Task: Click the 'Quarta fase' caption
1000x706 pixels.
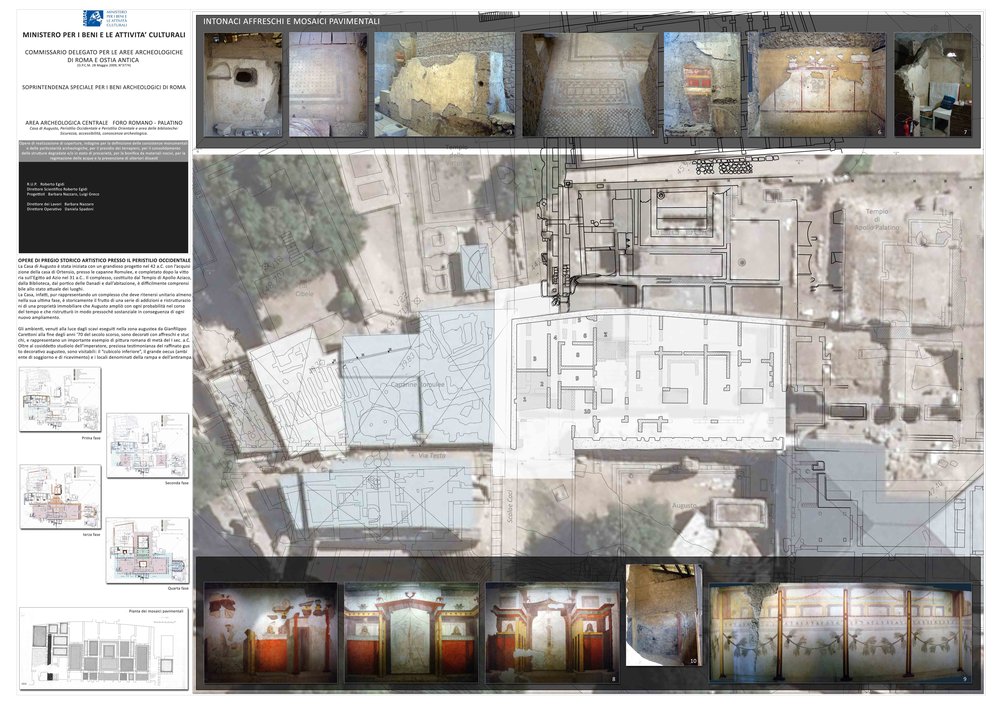Action: [178, 589]
